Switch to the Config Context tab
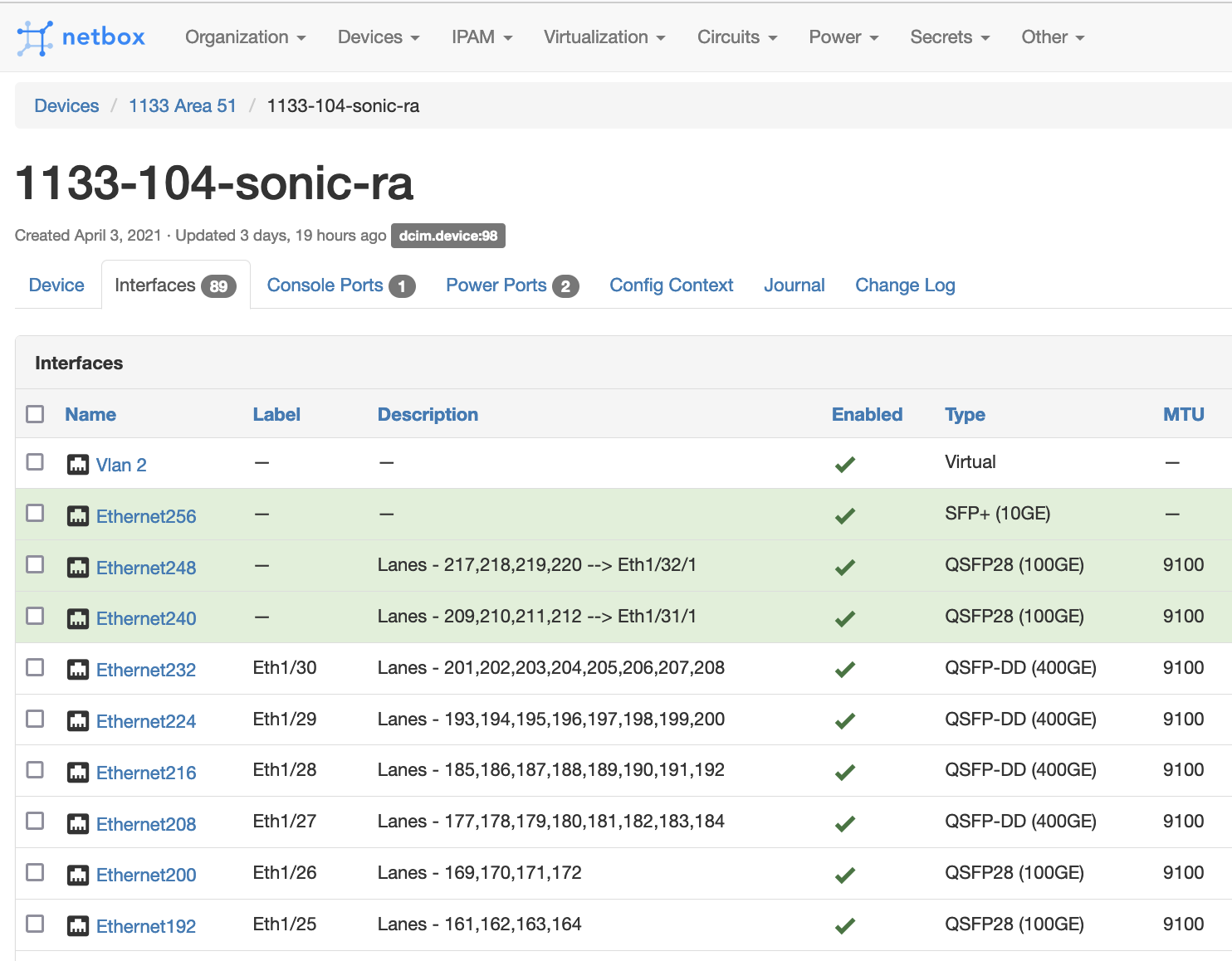Screen dimensions: 1232x961 [671, 285]
